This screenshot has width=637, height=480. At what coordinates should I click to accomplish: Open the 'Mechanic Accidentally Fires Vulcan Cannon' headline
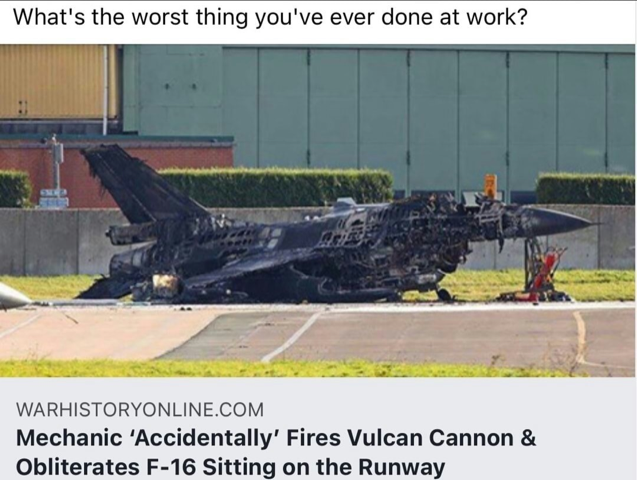click(276, 452)
